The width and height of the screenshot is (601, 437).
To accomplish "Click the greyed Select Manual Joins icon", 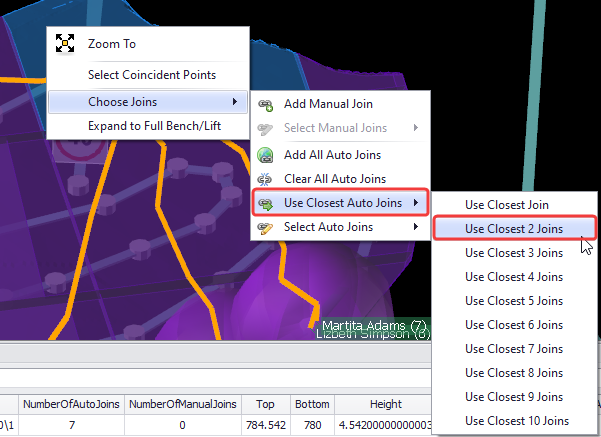I will click(x=265, y=128).
